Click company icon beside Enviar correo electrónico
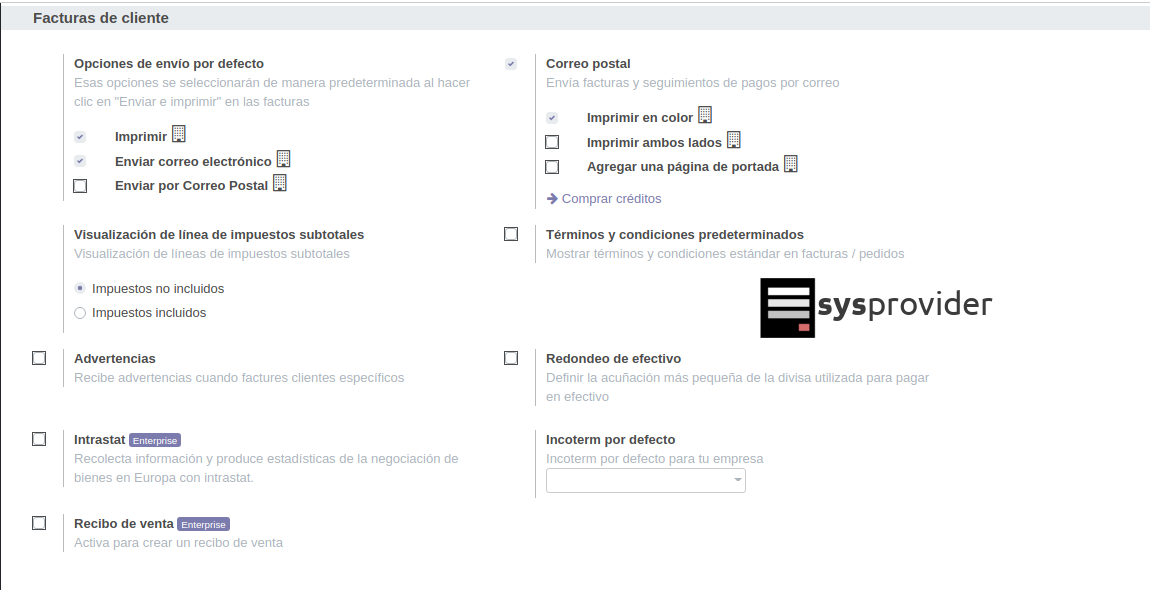Screen dimensions: 1150x590 tap(284, 159)
